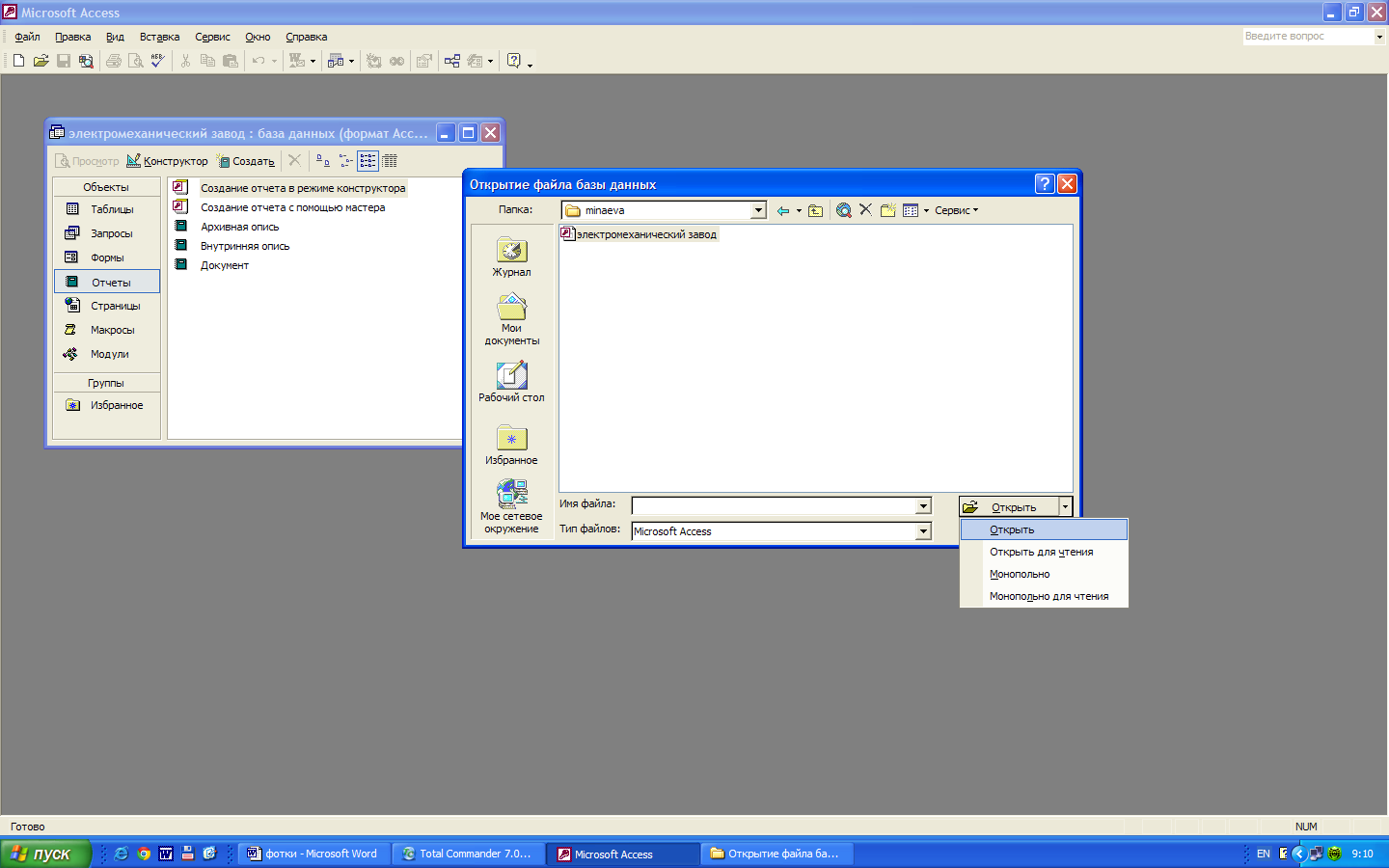Click Search the Web icon in dialog

click(x=844, y=210)
